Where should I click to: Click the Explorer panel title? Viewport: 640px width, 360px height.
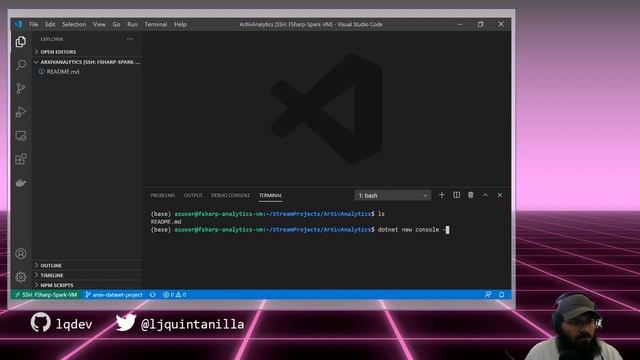pyautogui.click(x=52, y=39)
